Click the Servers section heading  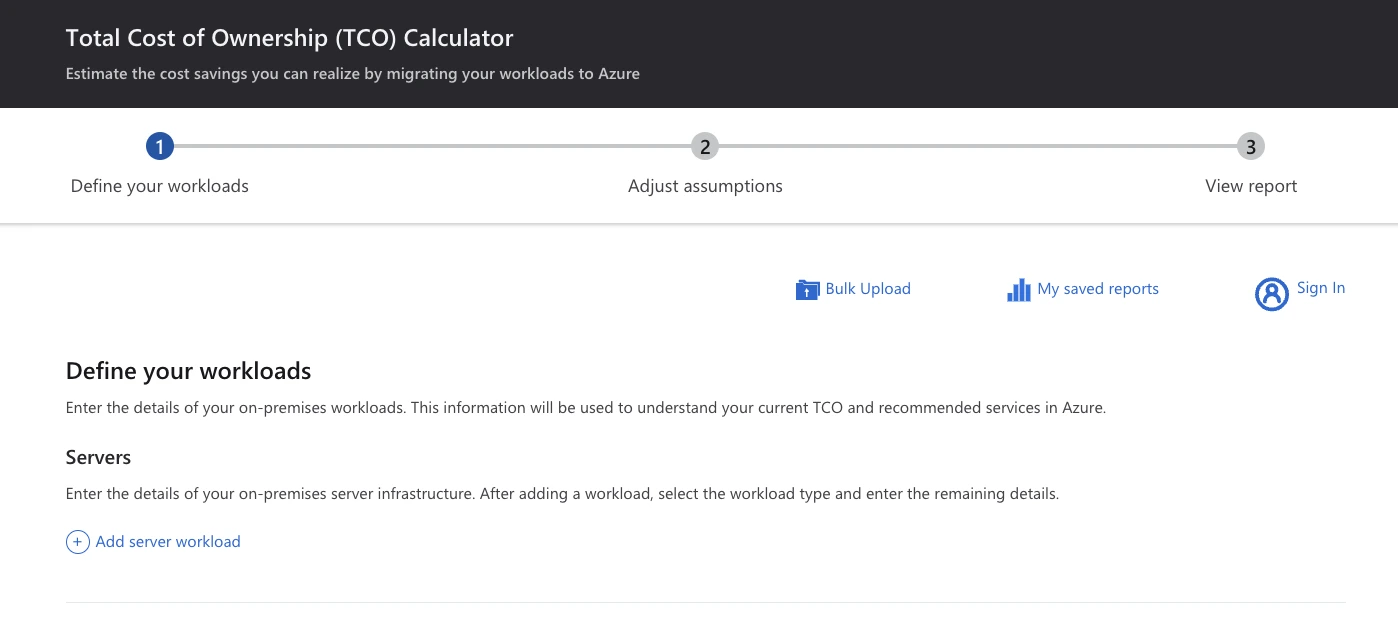(98, 457)
